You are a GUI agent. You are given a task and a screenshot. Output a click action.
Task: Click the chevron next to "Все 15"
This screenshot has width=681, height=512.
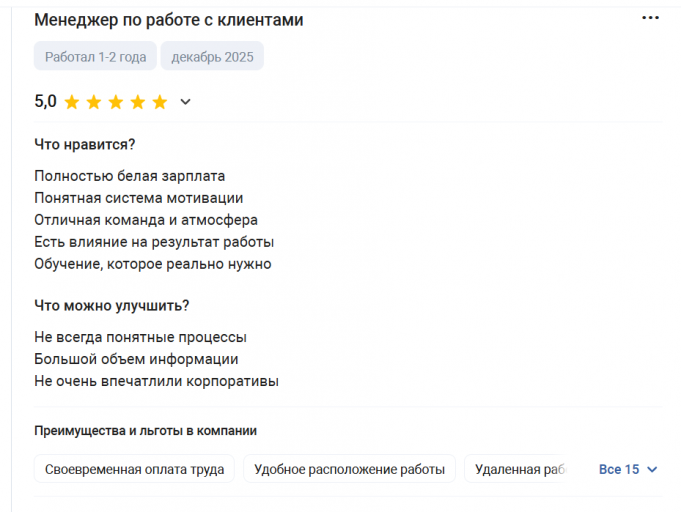coord(653,470)
